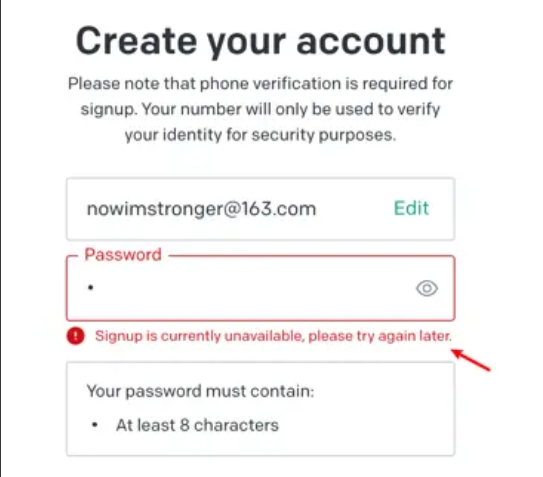Click the floating Password field label
This screenshot has width=543, height=477.
coord(123,255)
